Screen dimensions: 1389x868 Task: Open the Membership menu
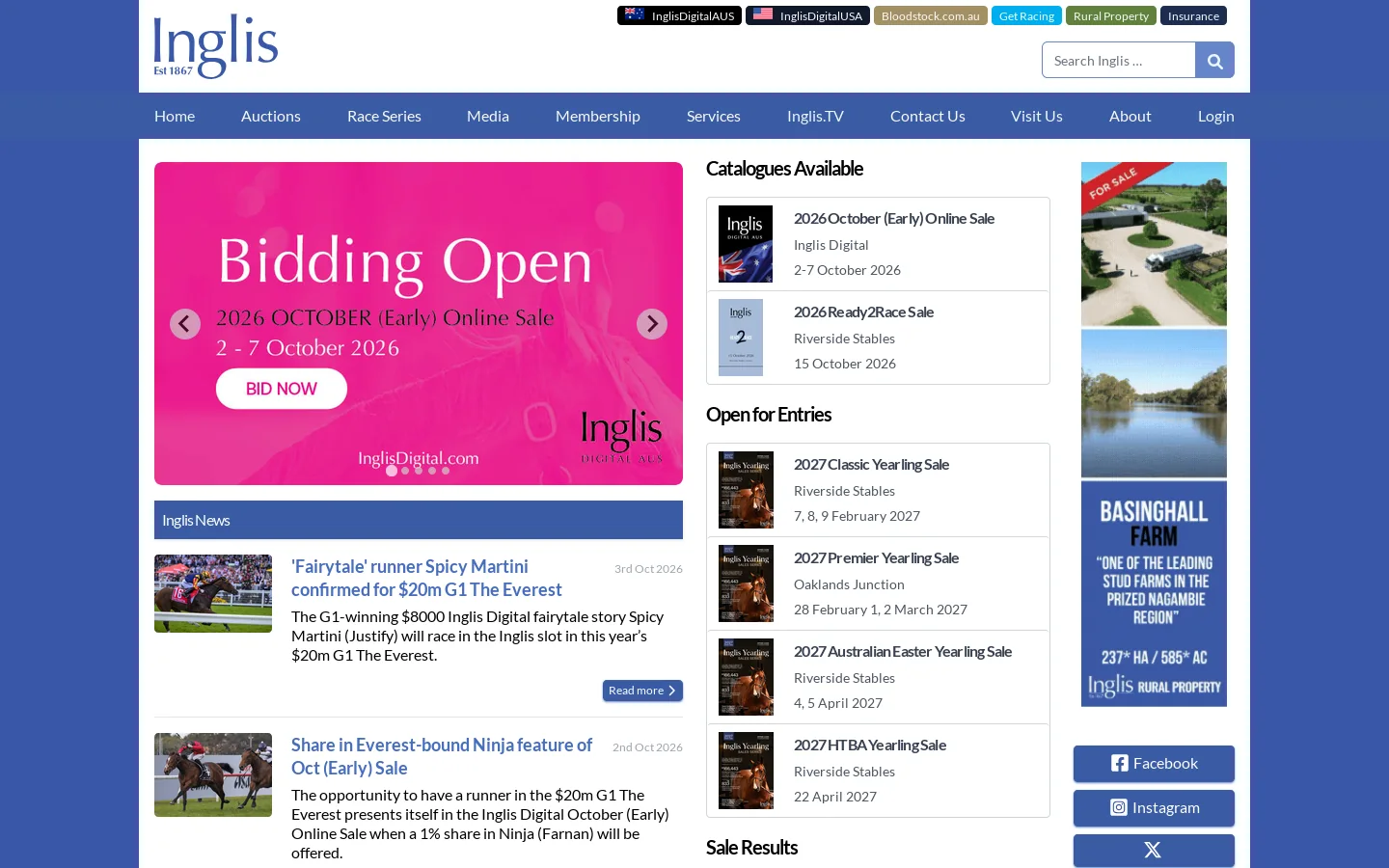[x=598, y=116]
